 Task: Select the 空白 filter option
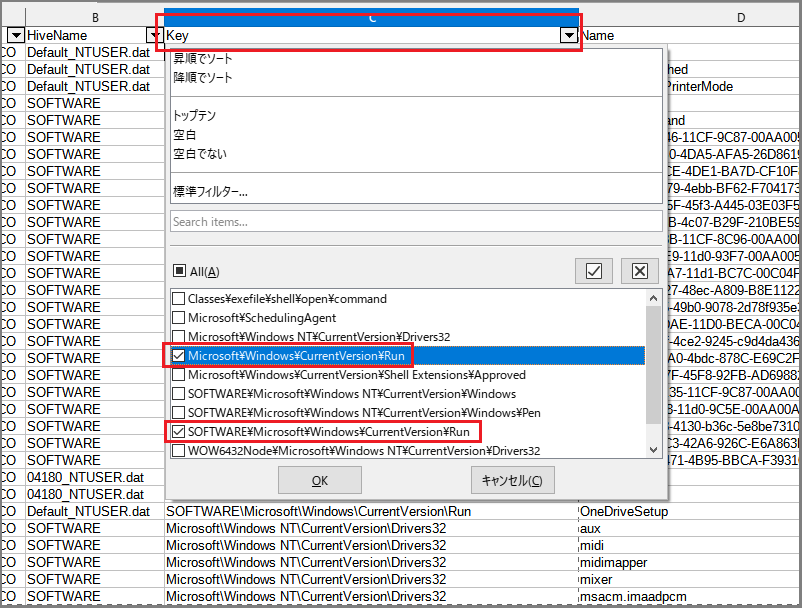(185, 135)
